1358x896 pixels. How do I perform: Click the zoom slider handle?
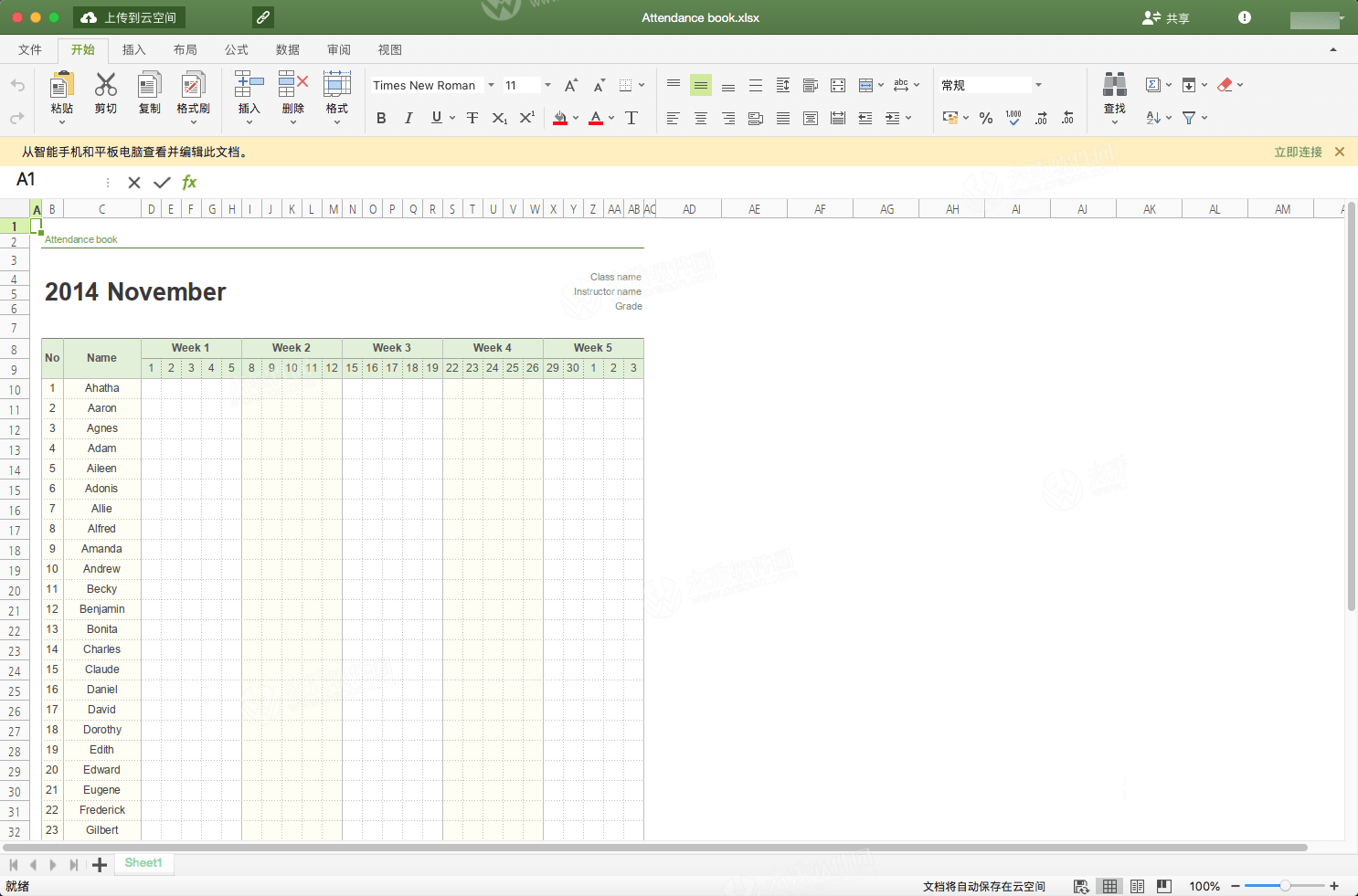pyautogui.click(x=1285, y=886)
